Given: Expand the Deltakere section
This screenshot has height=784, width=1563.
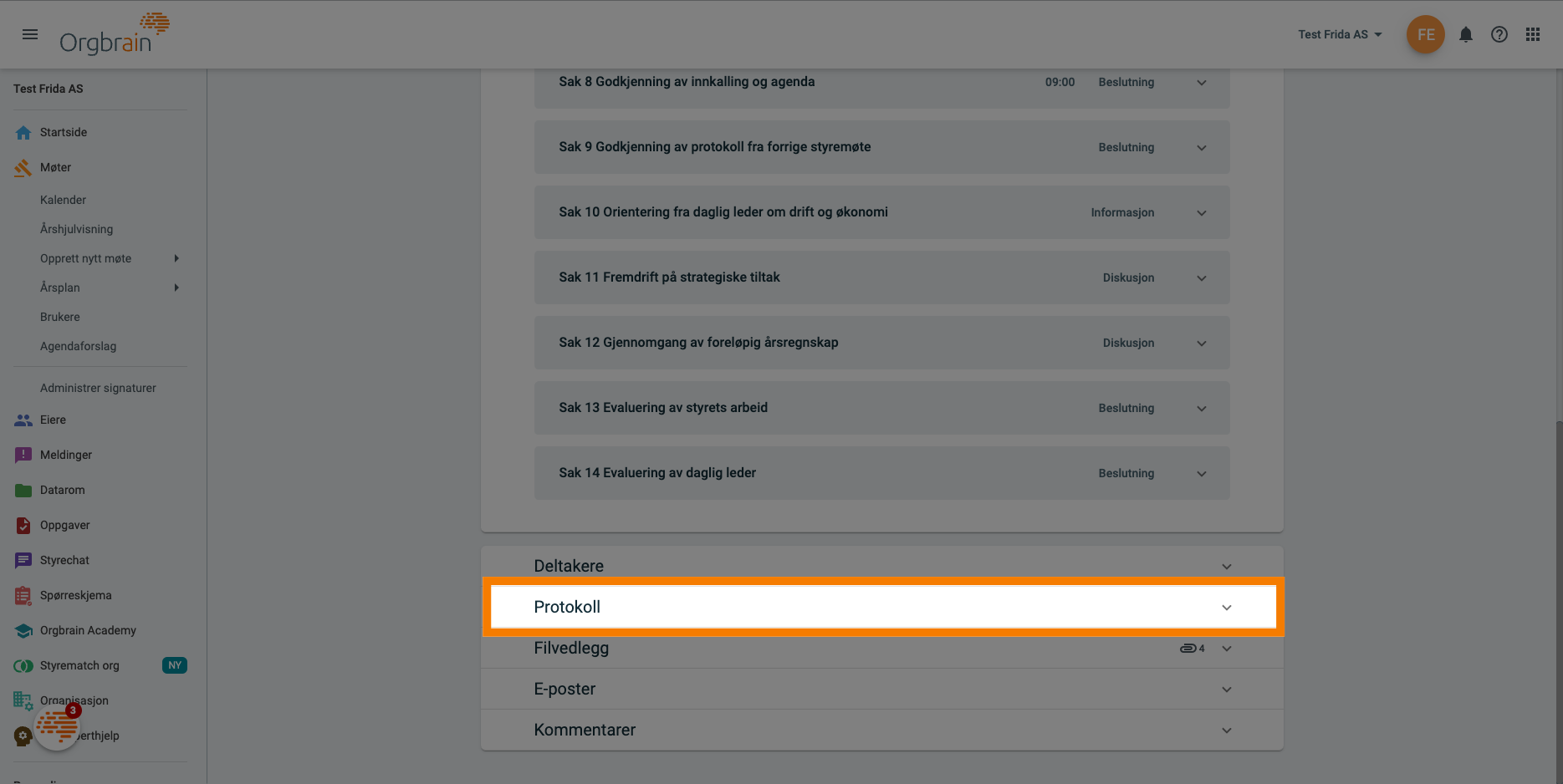Looking at the screenshot, I should (1226, 567).
